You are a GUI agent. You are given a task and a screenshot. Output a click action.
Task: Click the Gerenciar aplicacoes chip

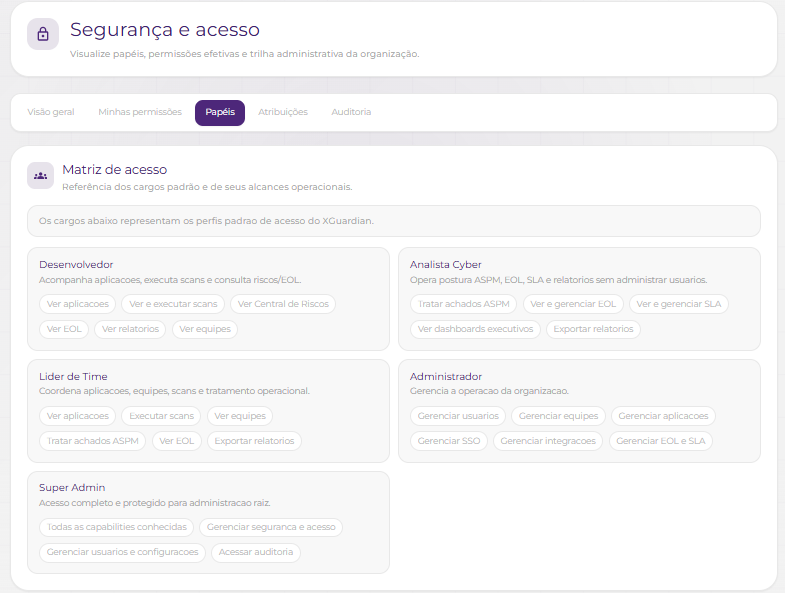pyautogui.click(x=663, y=416)
